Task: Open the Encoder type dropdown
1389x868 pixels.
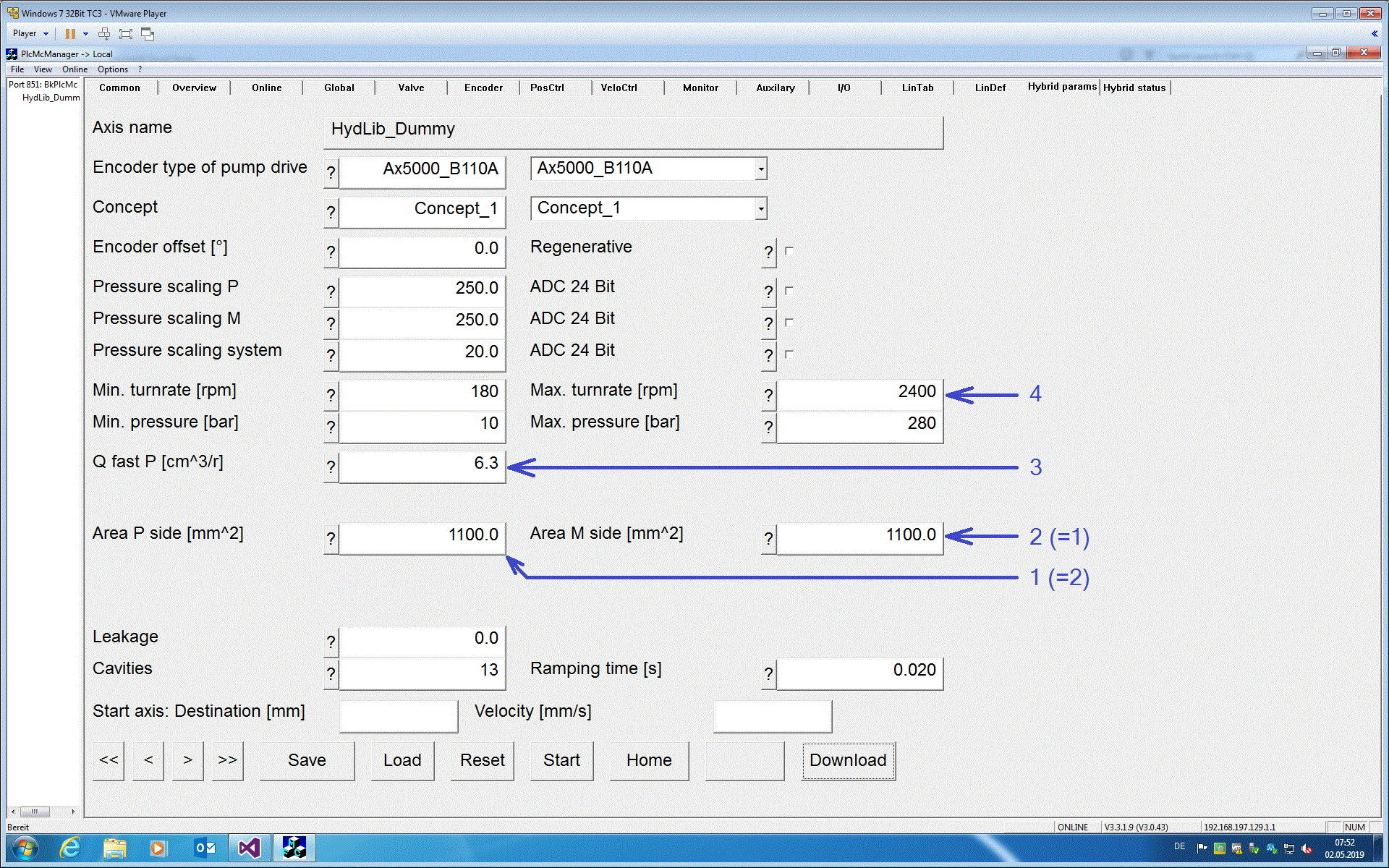Action: tap(762, 168)
